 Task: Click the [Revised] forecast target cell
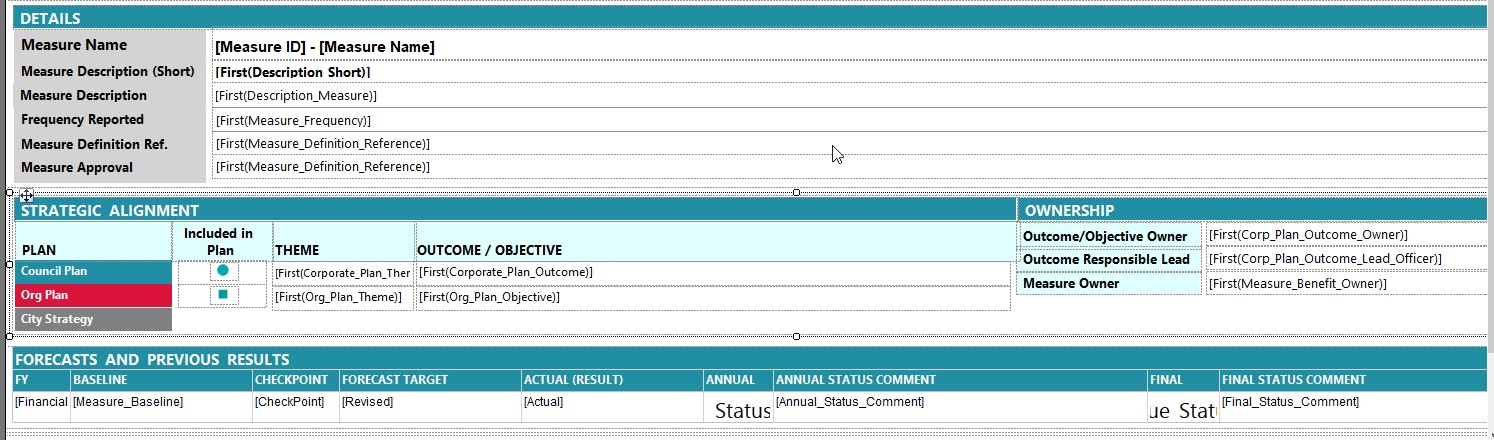[x=430, y=406]
